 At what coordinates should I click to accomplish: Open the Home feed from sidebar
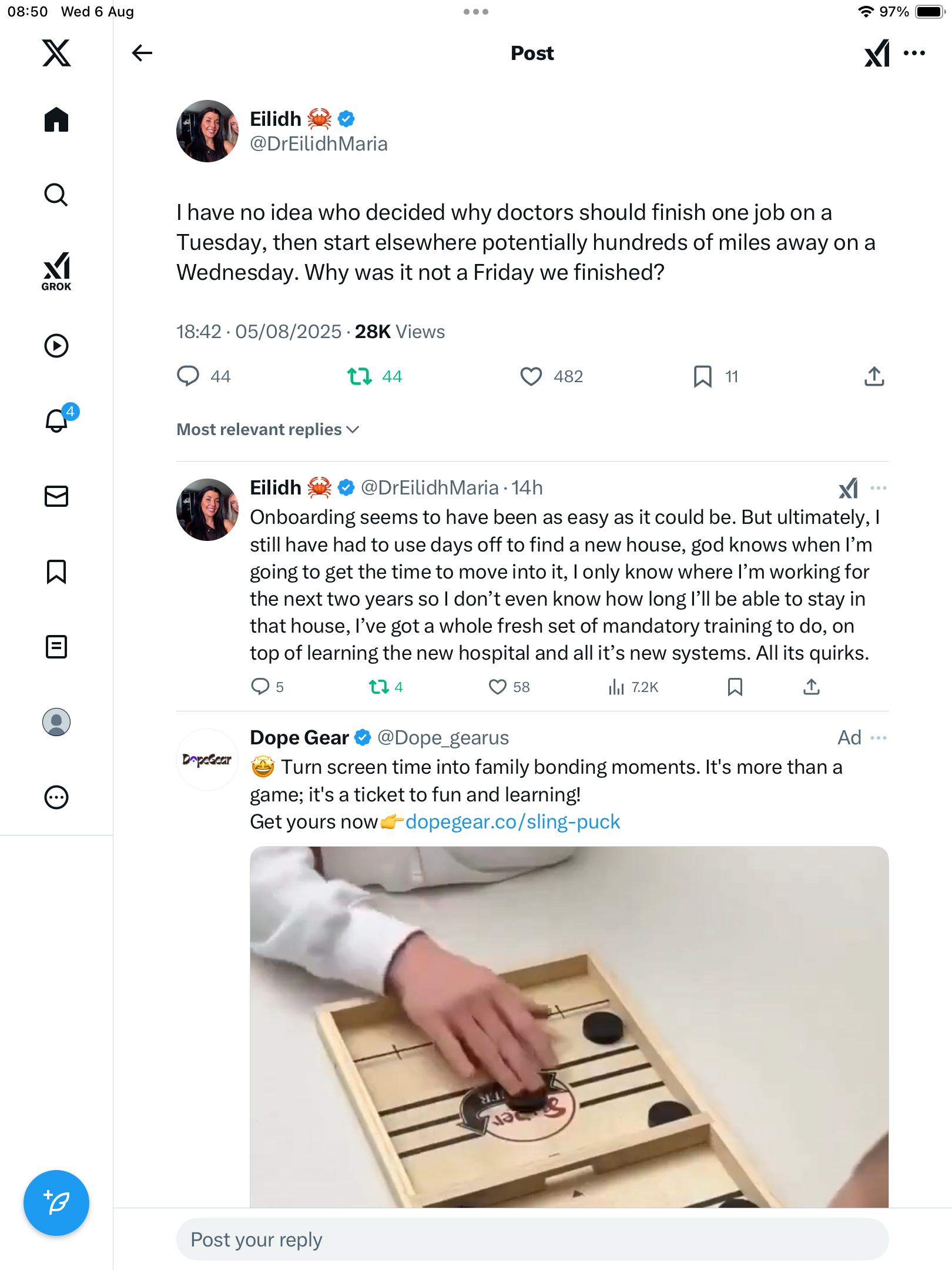[56, 120]
